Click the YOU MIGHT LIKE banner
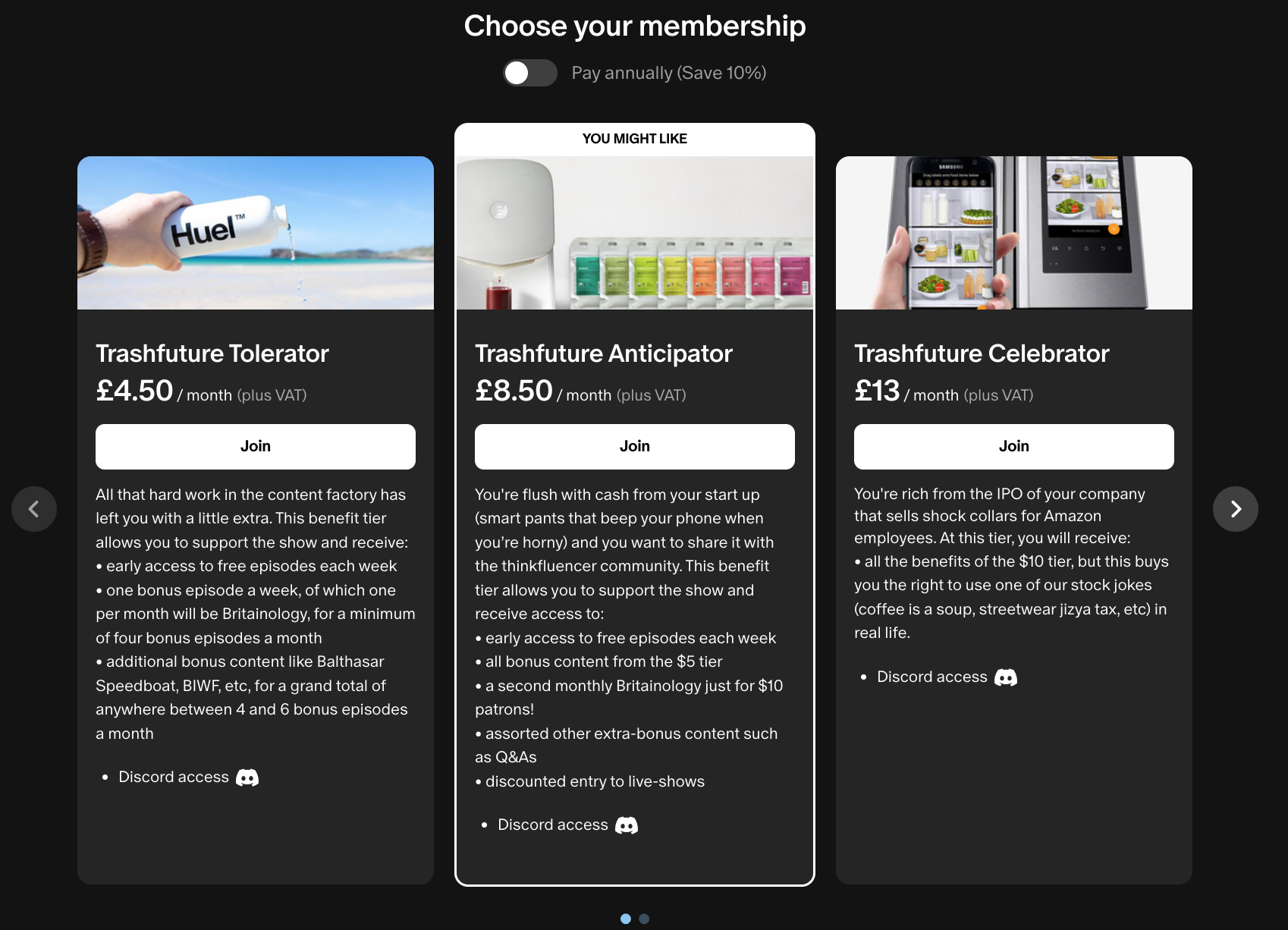The height and width of the screenshot is (930, 1288). tap(635, 139)
